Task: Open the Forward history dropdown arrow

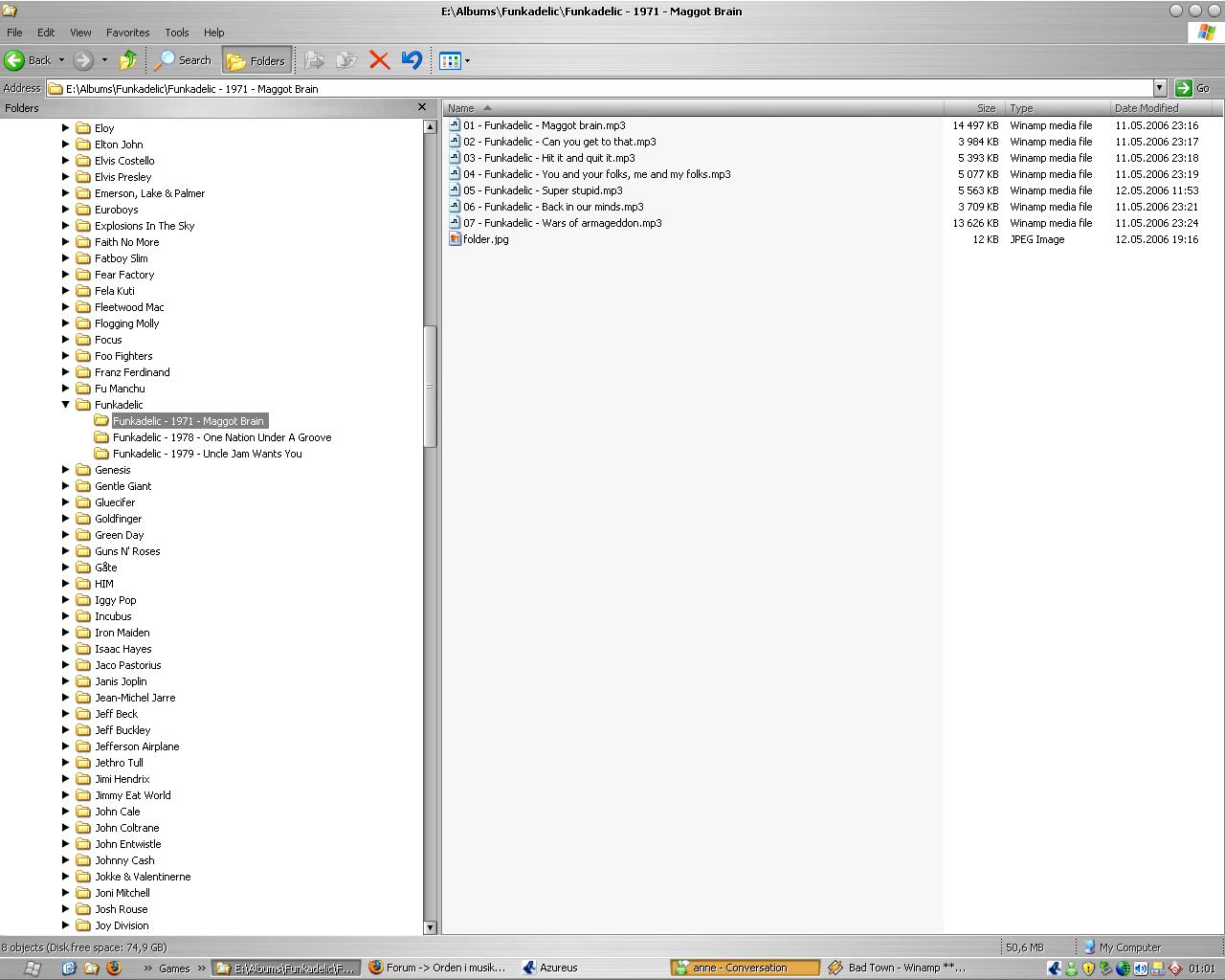Action: [104, 60]
